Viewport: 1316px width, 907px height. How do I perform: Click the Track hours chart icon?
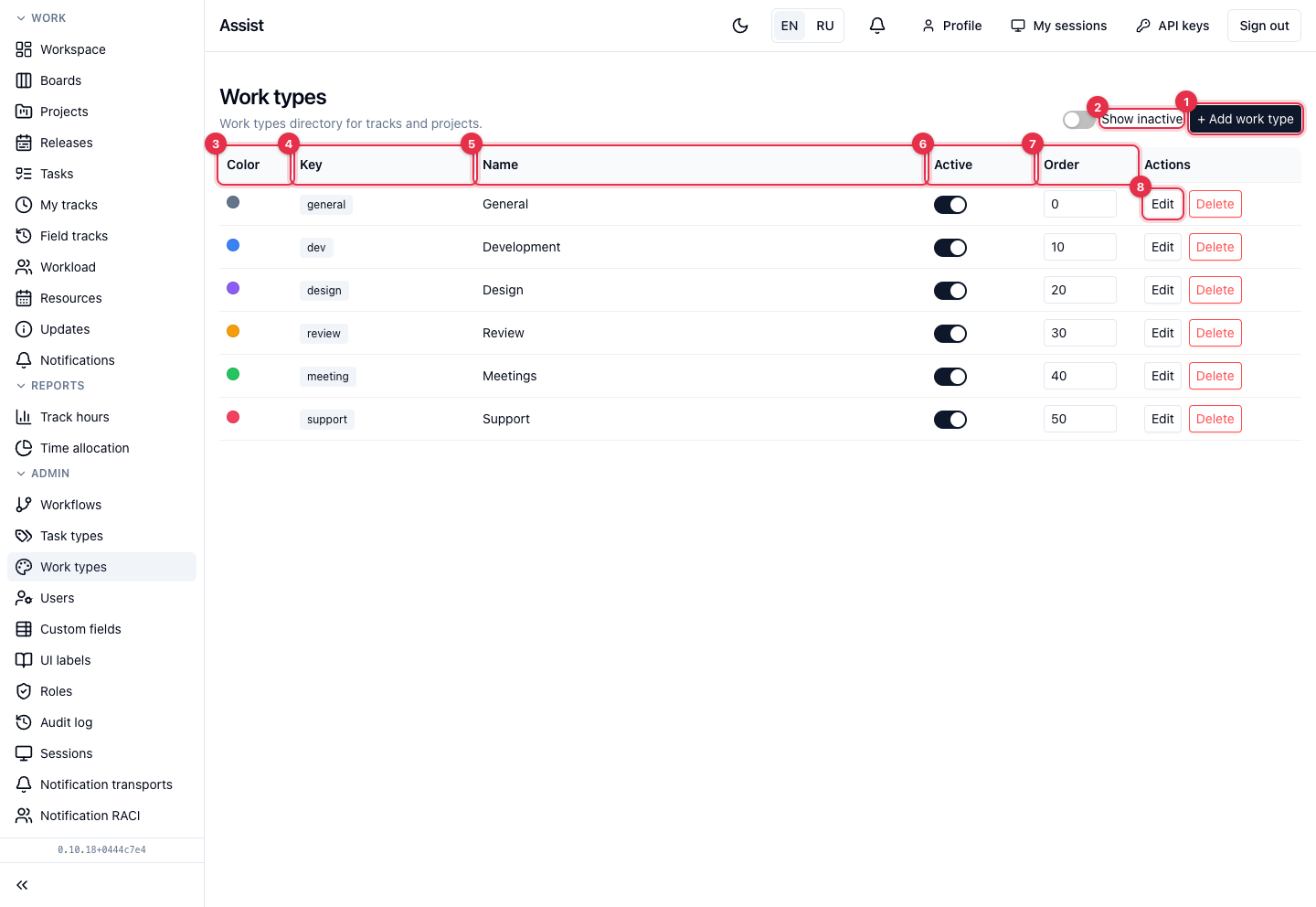(x=24, y=417)
